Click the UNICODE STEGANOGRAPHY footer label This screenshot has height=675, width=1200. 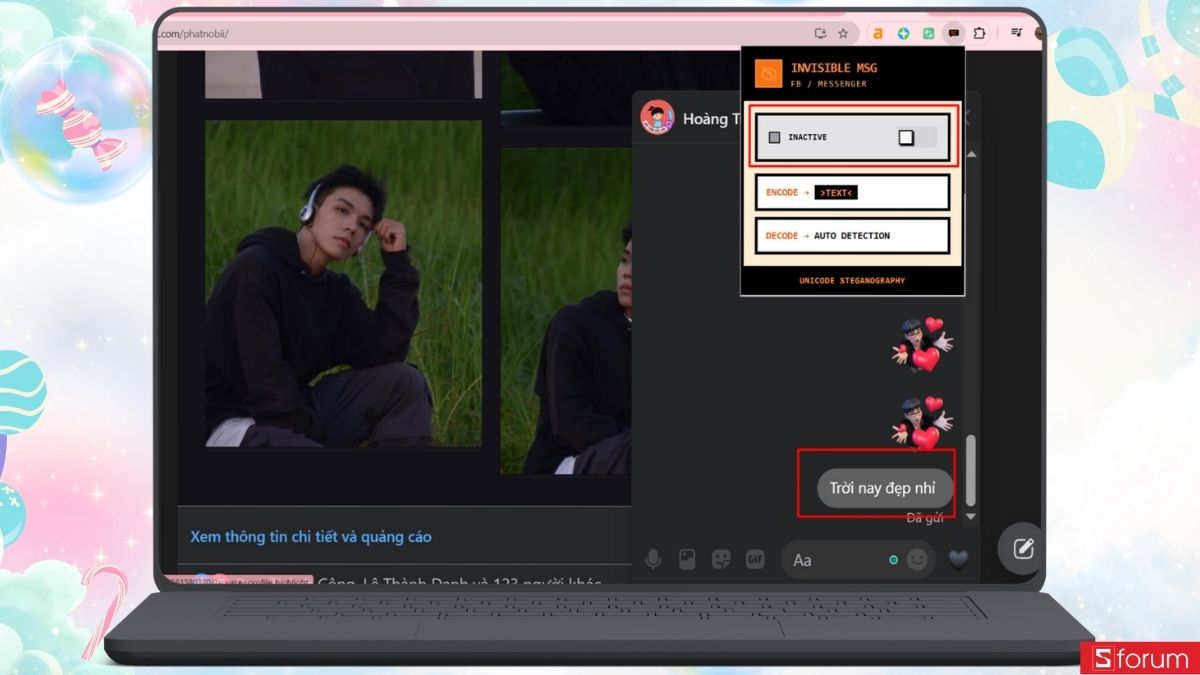pyautogui.click(x=852, y=281)
